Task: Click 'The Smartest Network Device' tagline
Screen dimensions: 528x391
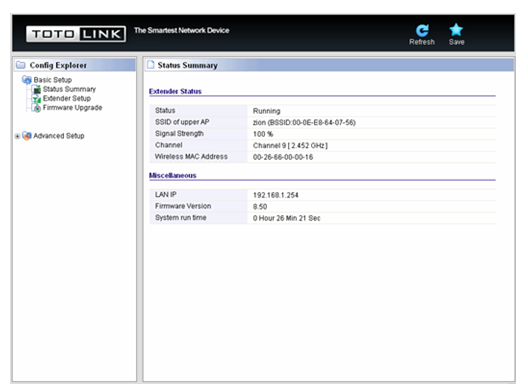Action: [182, 30]
